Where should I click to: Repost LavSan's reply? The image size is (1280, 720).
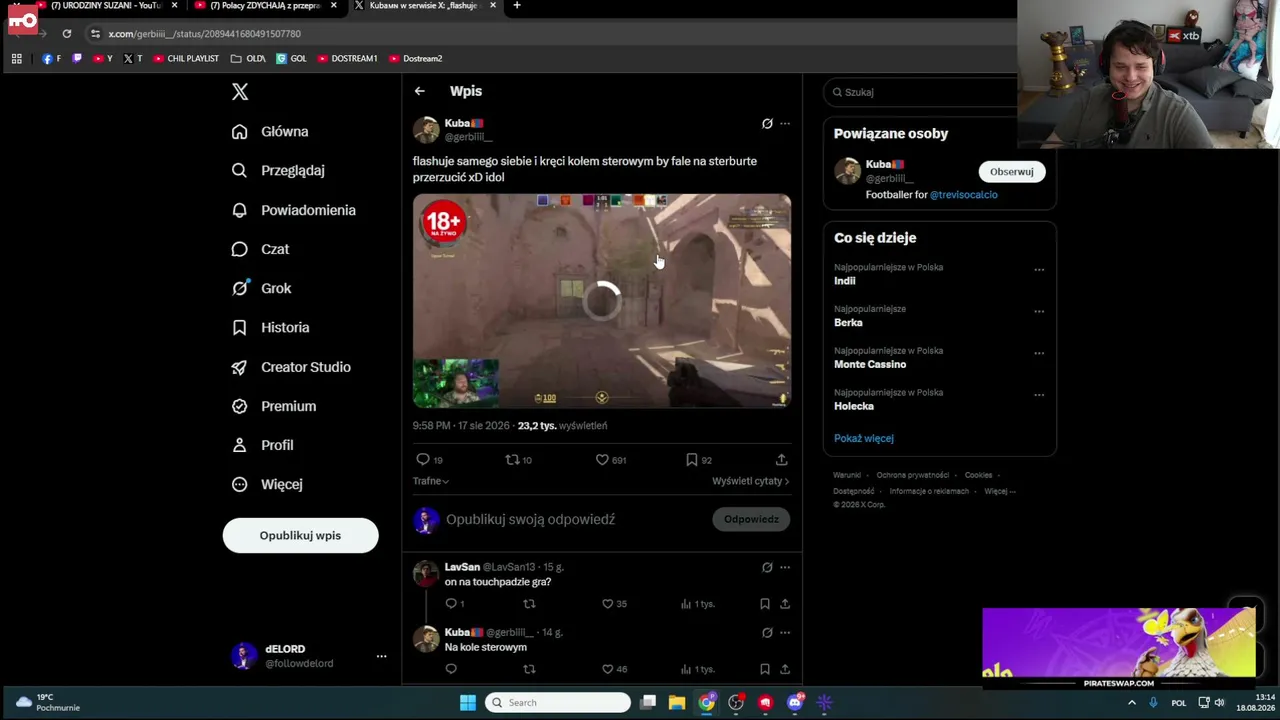click(529, 603)
